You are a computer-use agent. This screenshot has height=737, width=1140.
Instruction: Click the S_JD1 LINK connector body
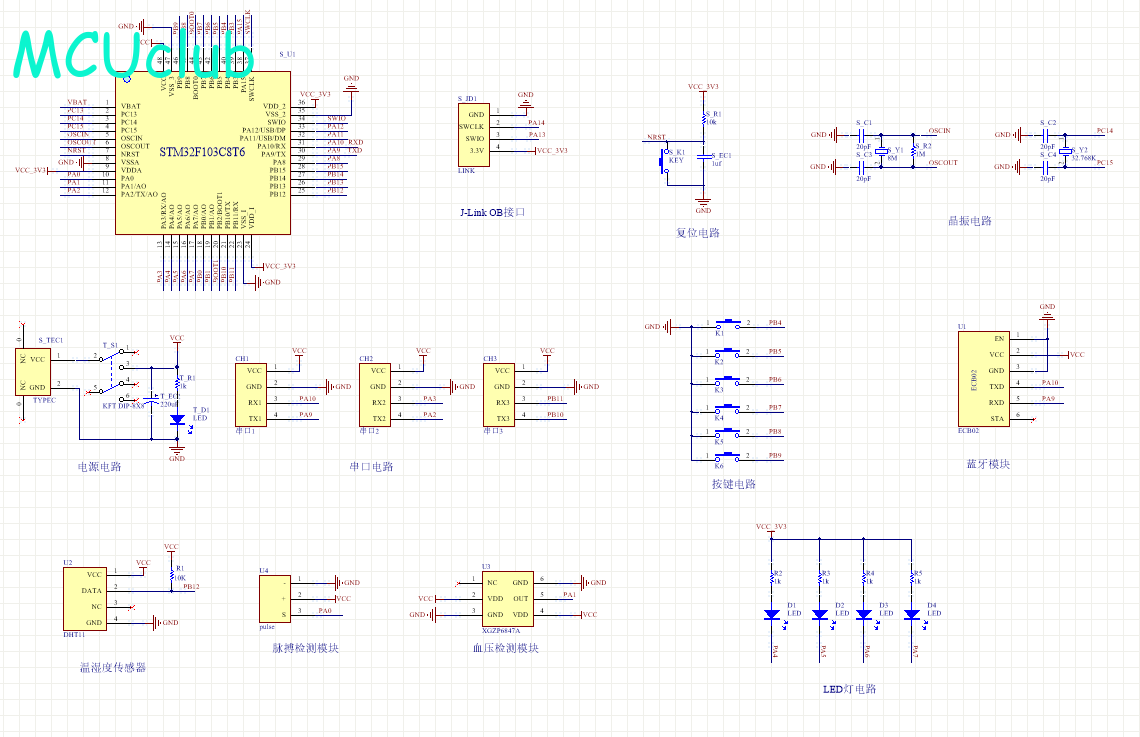coord(473,135)
